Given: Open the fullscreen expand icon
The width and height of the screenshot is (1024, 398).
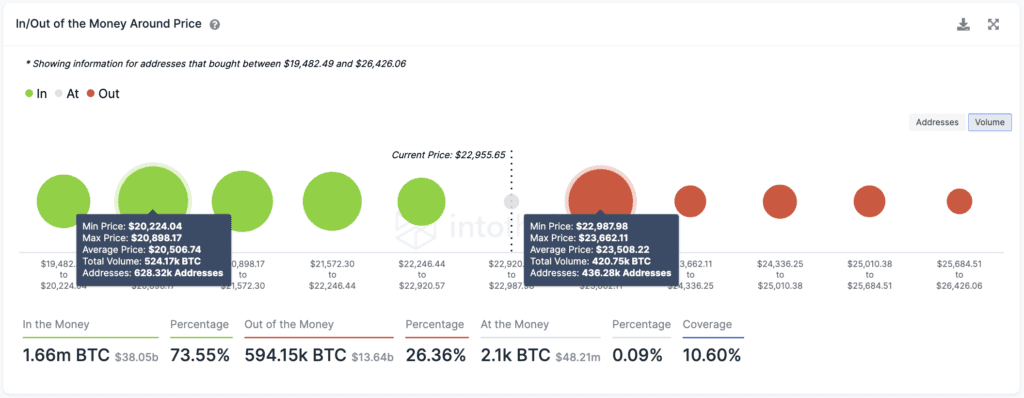Looking at the screenshot, I should coord(993,25).
